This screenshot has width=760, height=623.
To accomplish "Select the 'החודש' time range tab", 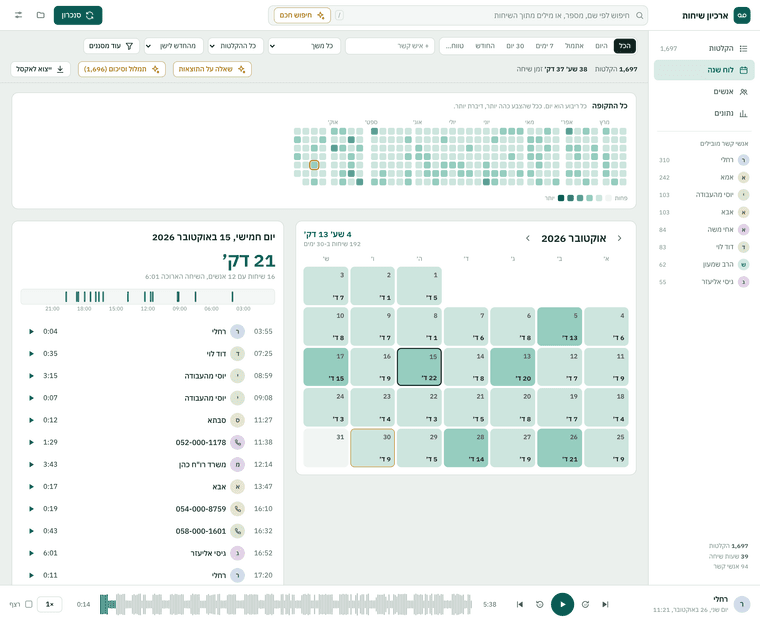I will pyautogui.click(x=485, y=46).
